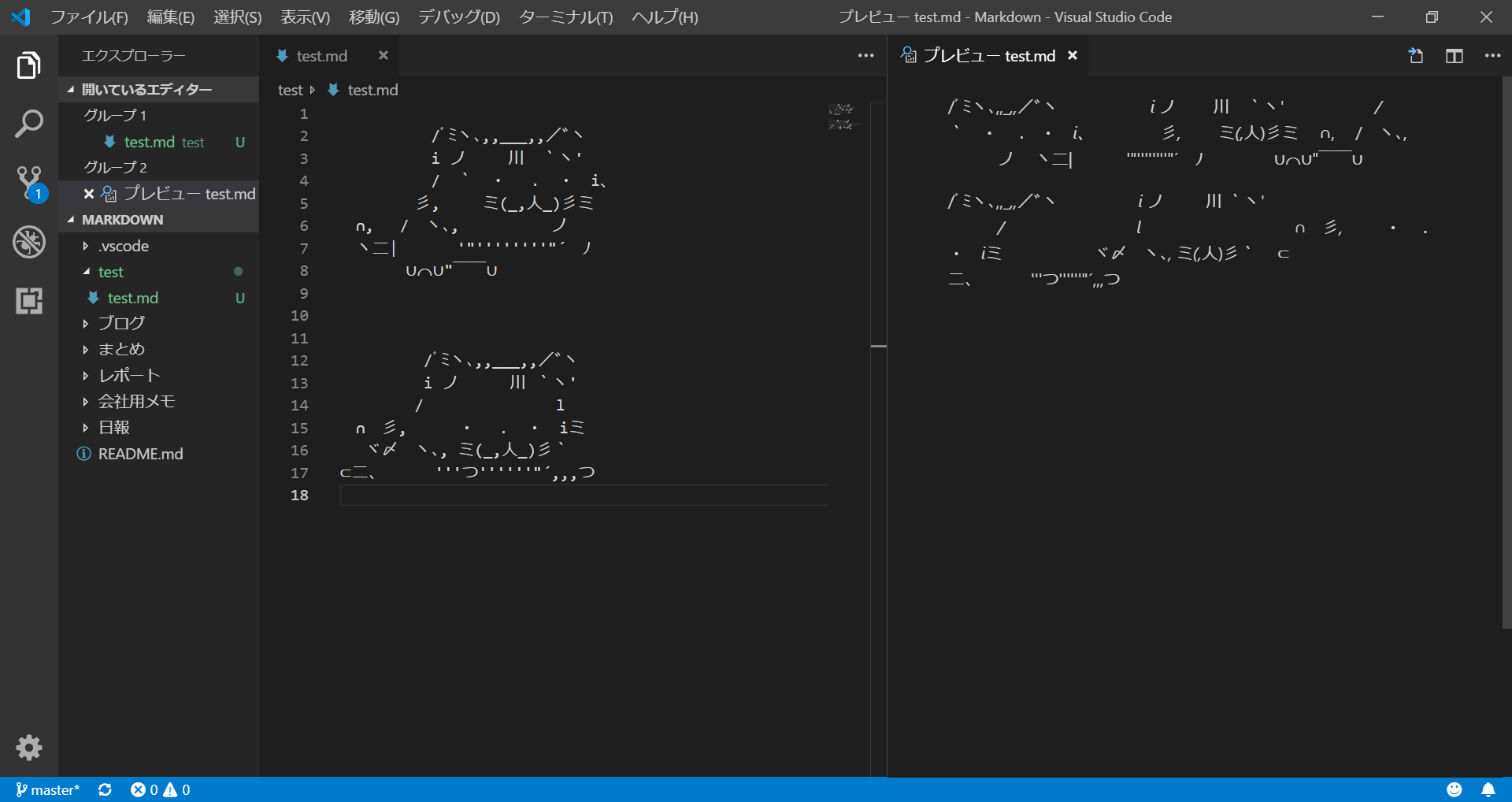Minimize the VS Code window
Image resolution: width=1512 pixels, height=802 pixels.
[x=1377, y=17]
